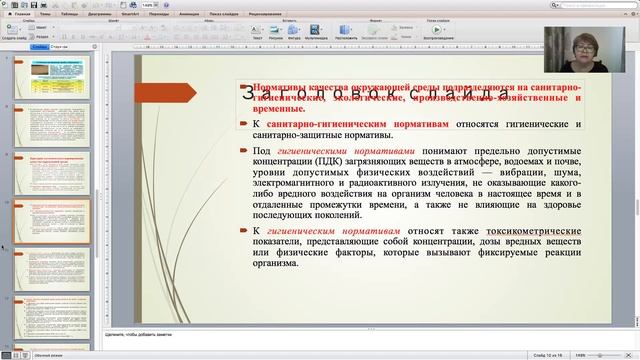Select the sixth slide thumbnail in pane
The height and width of the screenshot is (360, 640).
point(52,318)
